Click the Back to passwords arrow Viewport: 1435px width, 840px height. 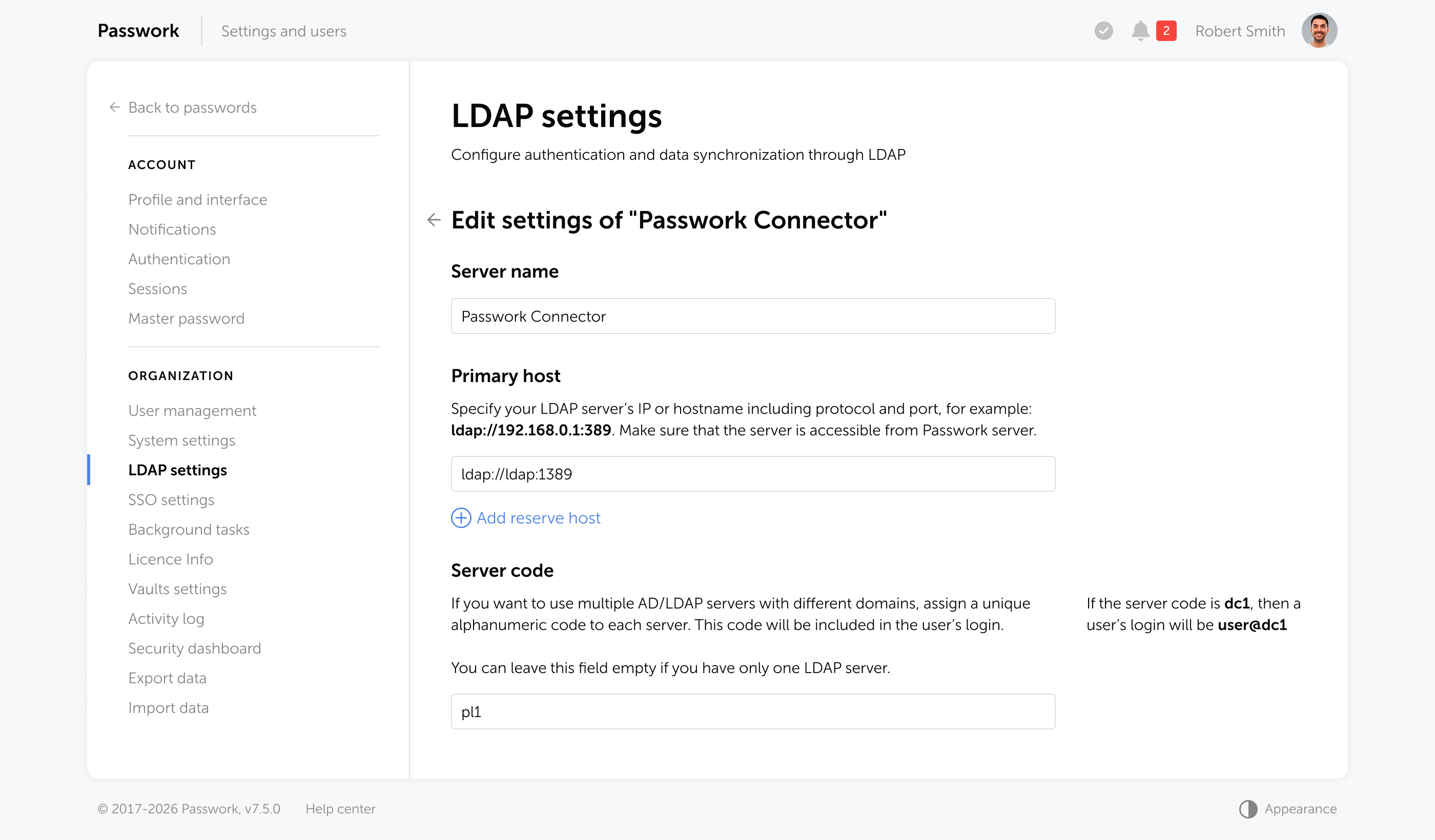[x=114, y=108]
